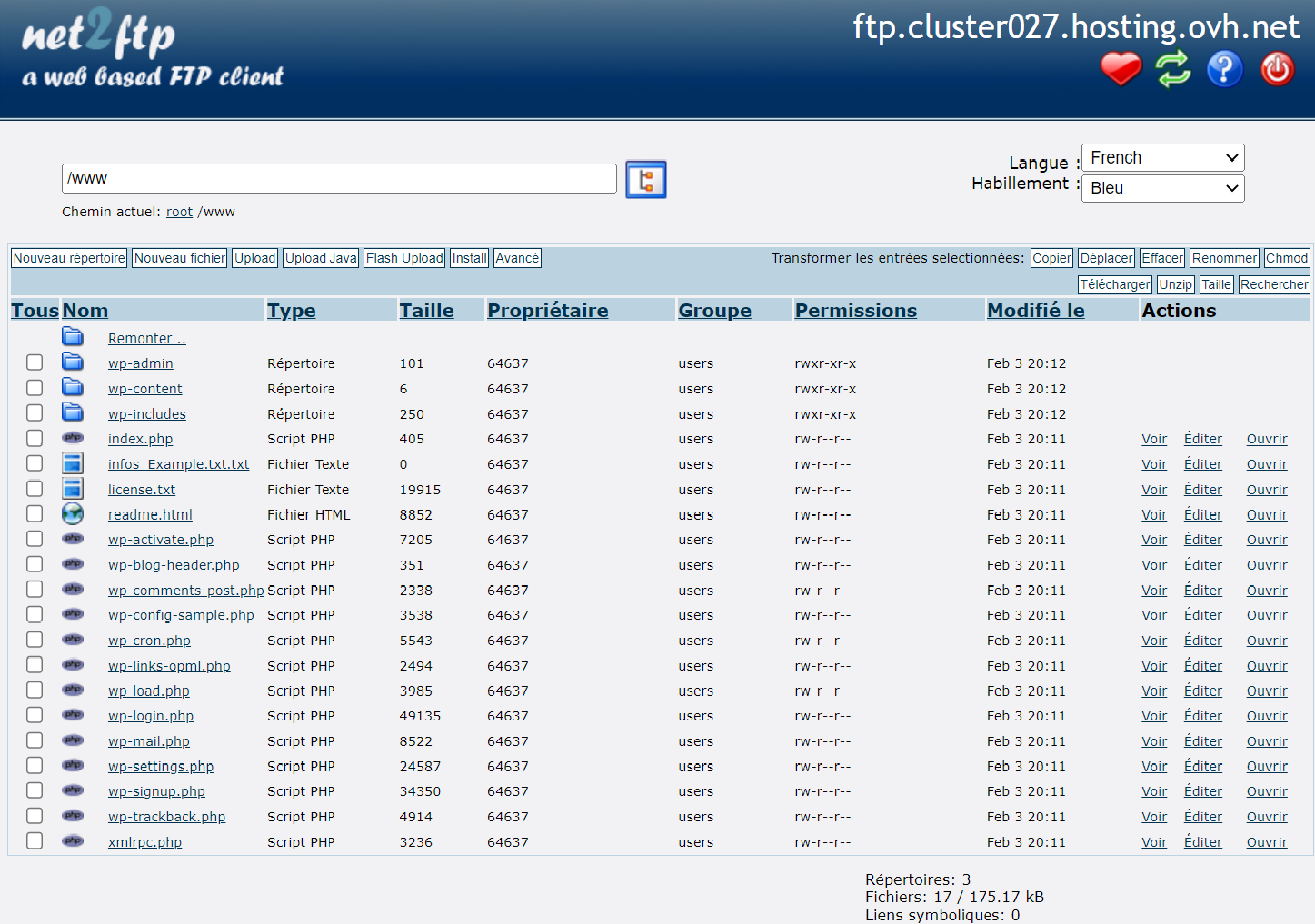This screenshot has width=1315, height=924.
Task: Click the directory path input field
Action: coord(339,179)
